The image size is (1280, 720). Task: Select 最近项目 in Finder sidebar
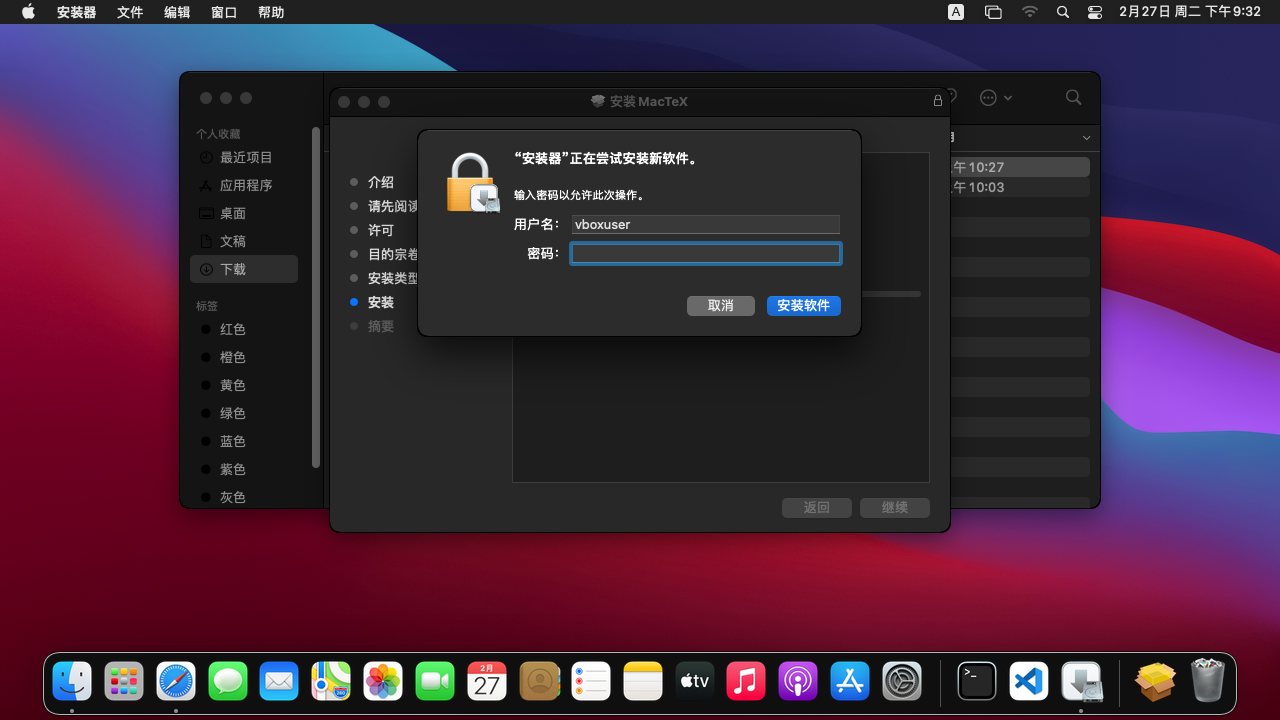244,157
